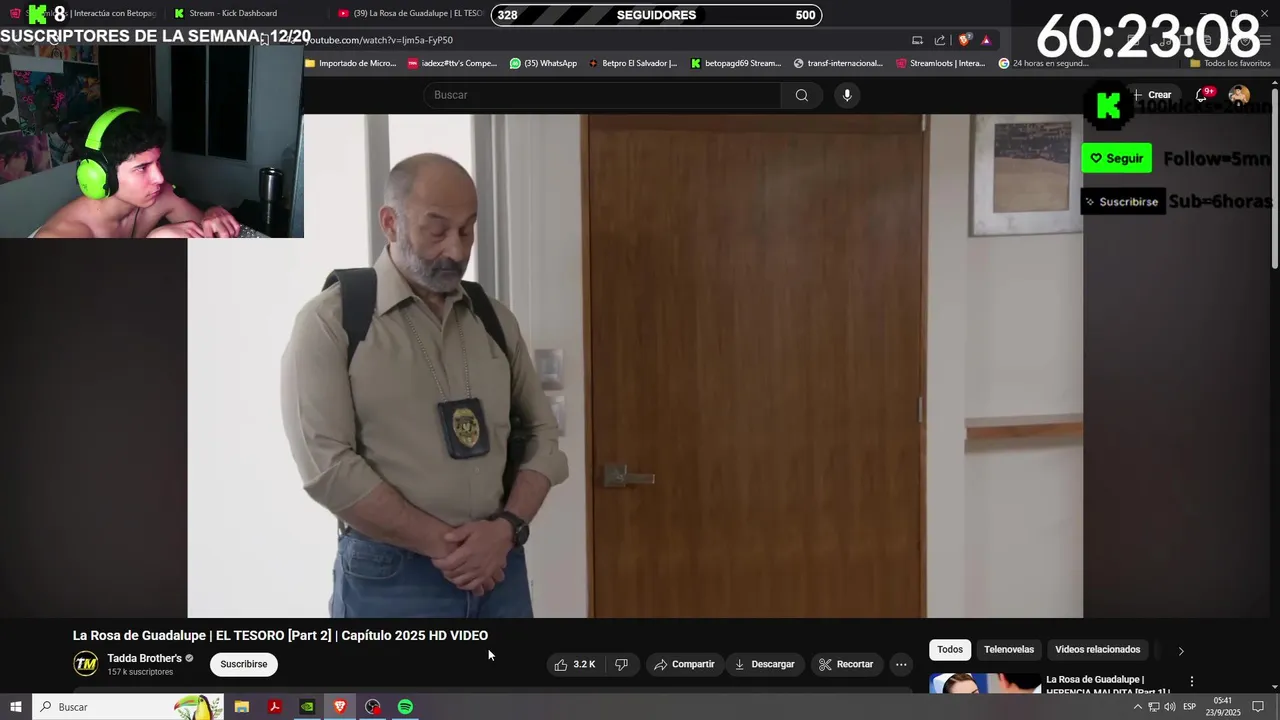Switch to Stream - Kick Dashboard tab
The image size is (1280, 720).
(232, 13)
